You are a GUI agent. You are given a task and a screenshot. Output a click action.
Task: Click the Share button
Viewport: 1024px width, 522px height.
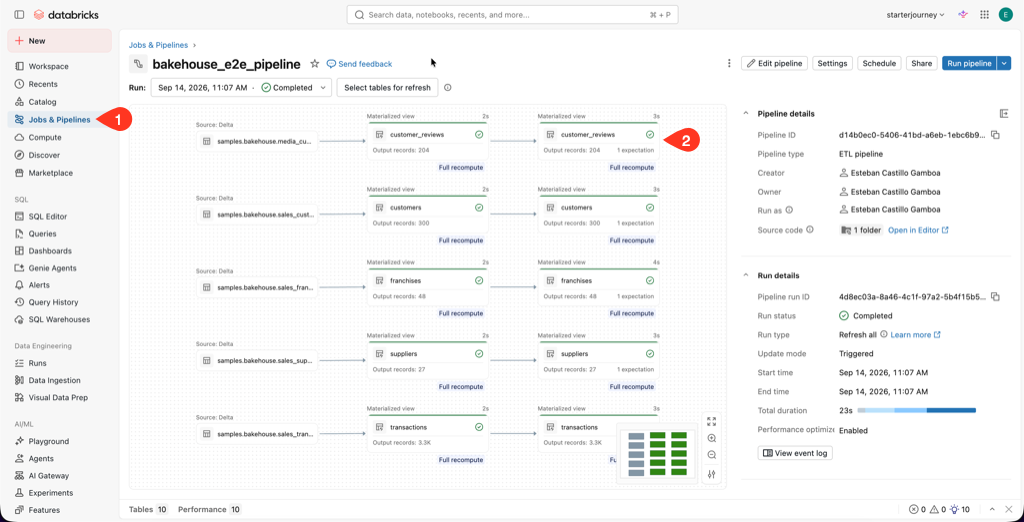(x=921, y=63)
